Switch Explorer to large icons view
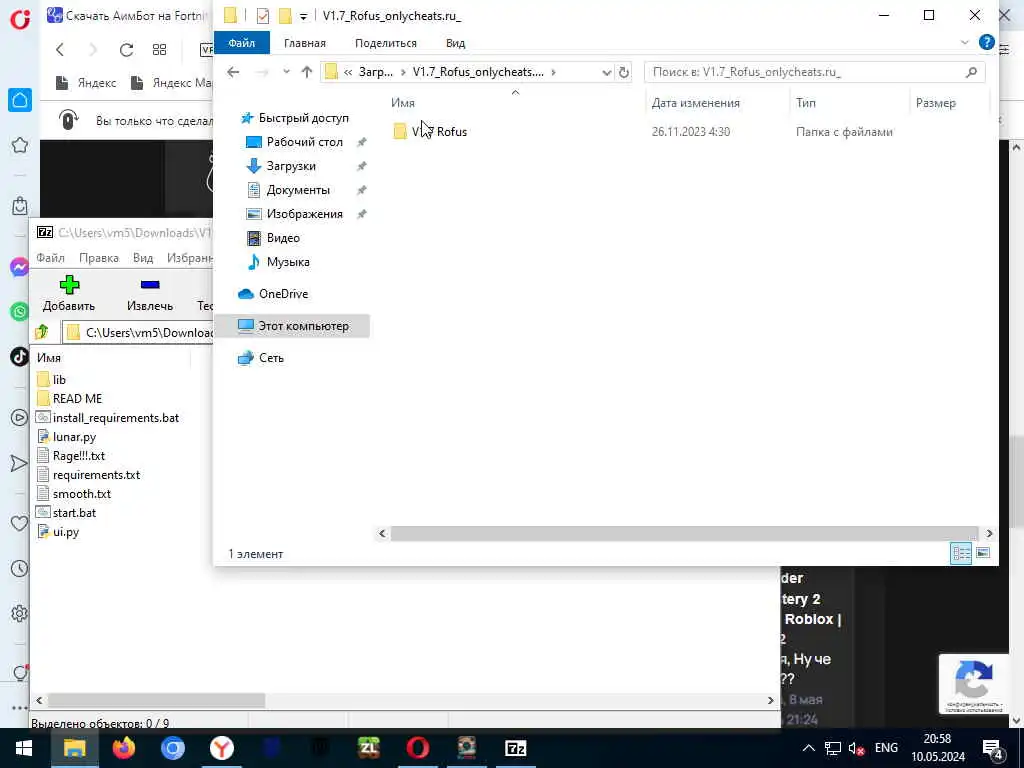Screen dimensions: 1024x768 click(983, 553)
